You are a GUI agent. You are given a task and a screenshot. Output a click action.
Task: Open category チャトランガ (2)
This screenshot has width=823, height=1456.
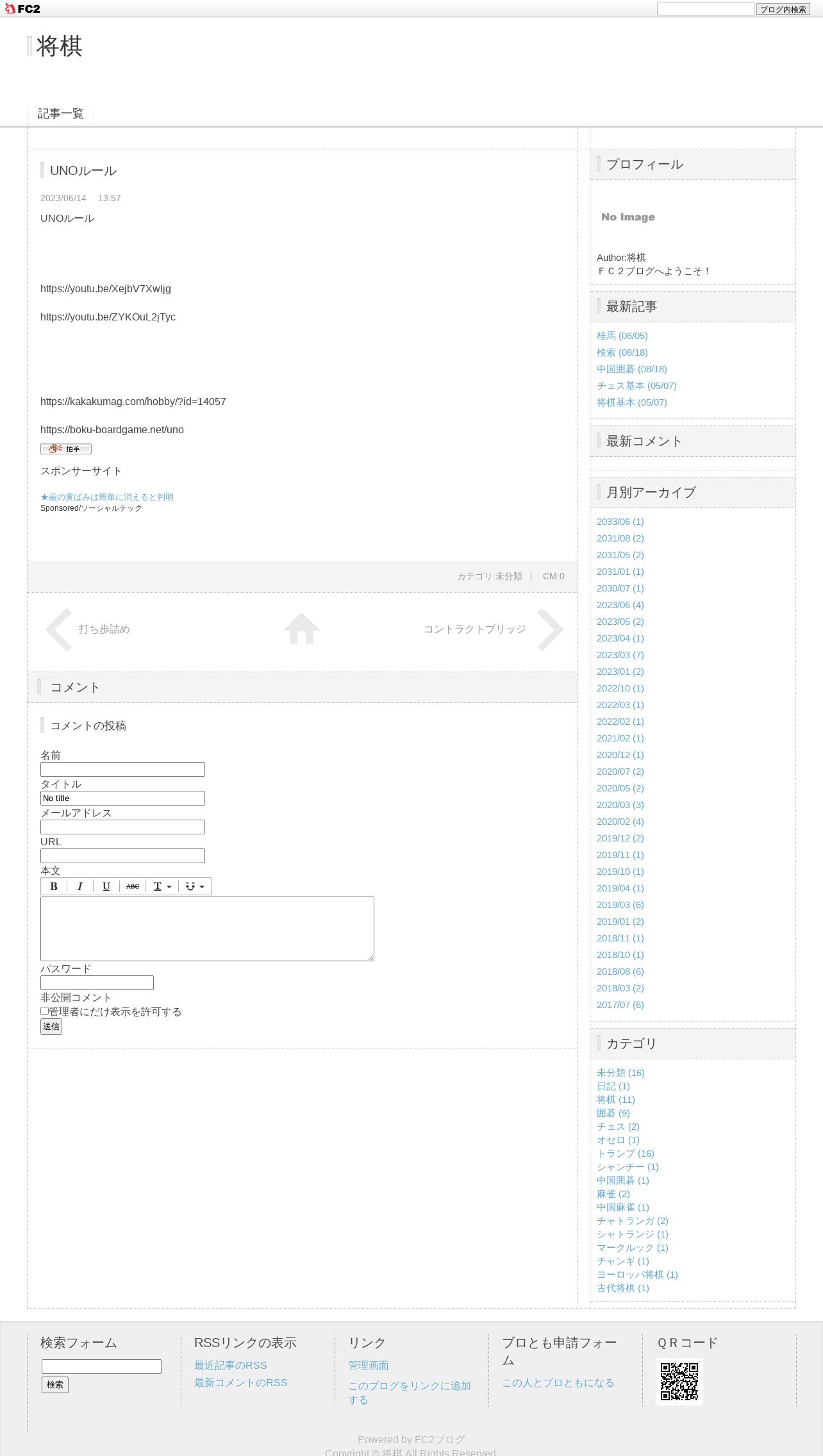coord(633,1221)
